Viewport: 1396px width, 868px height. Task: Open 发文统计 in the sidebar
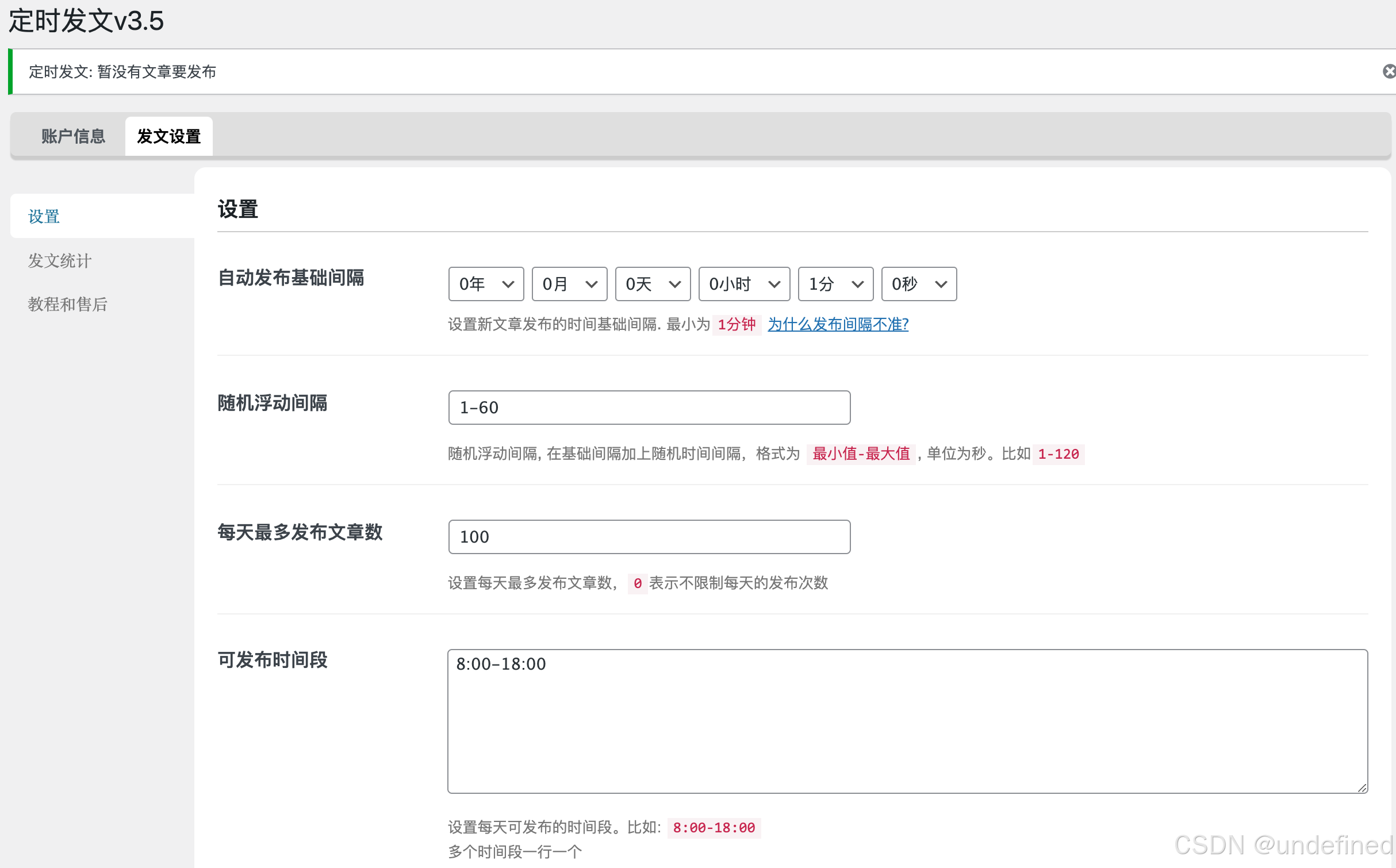pyautogui.click(x=60, y=260)
